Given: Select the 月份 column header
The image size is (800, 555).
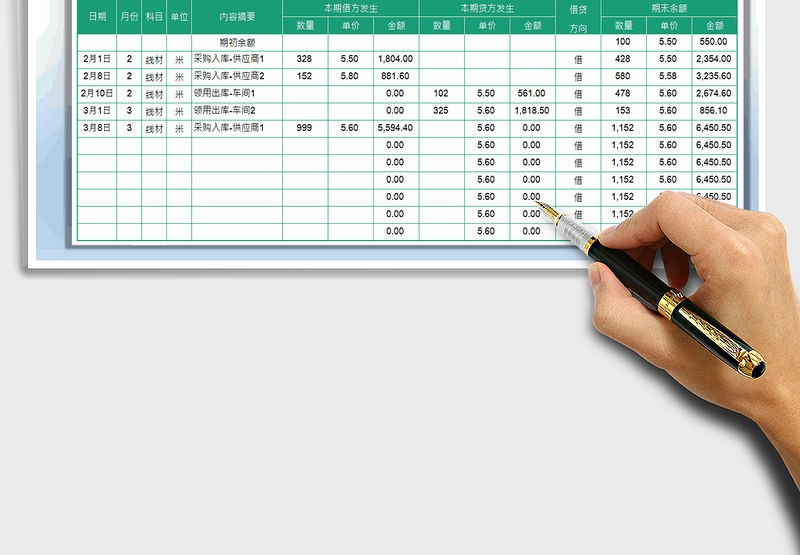Looking at the screenshot, I should point(129,17).
